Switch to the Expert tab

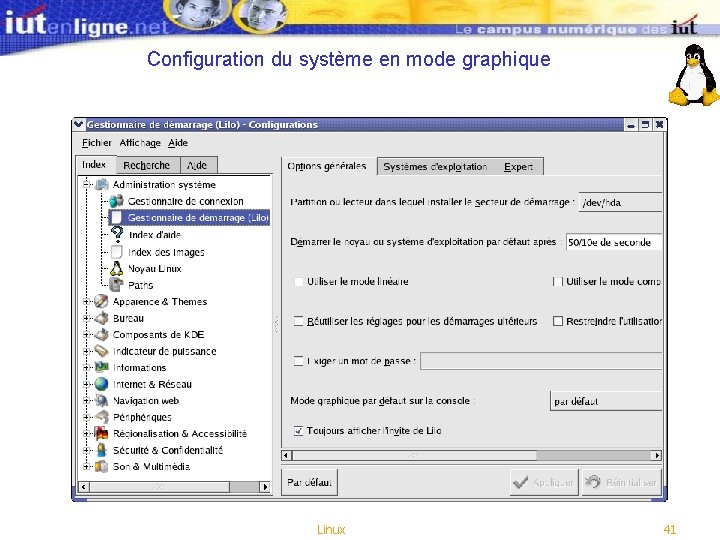click(x=518, y=167)
